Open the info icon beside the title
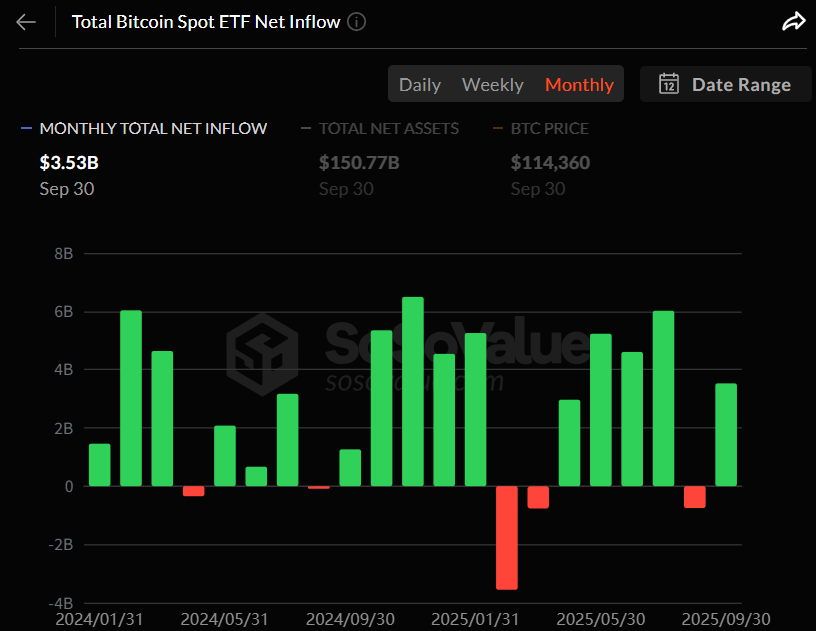The image size is (816, 631). [x=357, y=22]
